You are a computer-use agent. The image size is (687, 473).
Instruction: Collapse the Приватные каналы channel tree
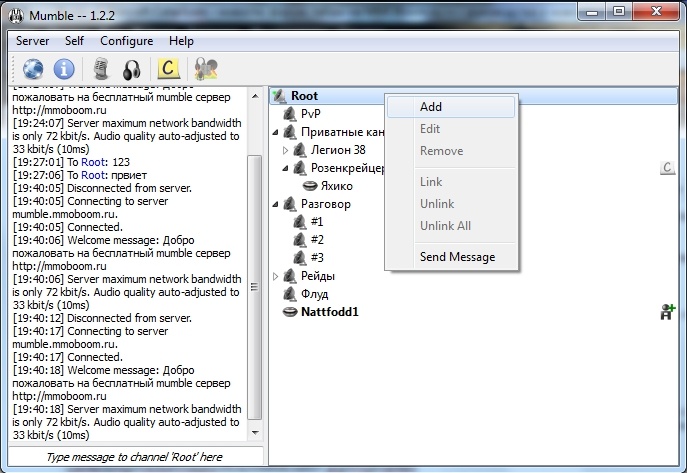[275, 132]
